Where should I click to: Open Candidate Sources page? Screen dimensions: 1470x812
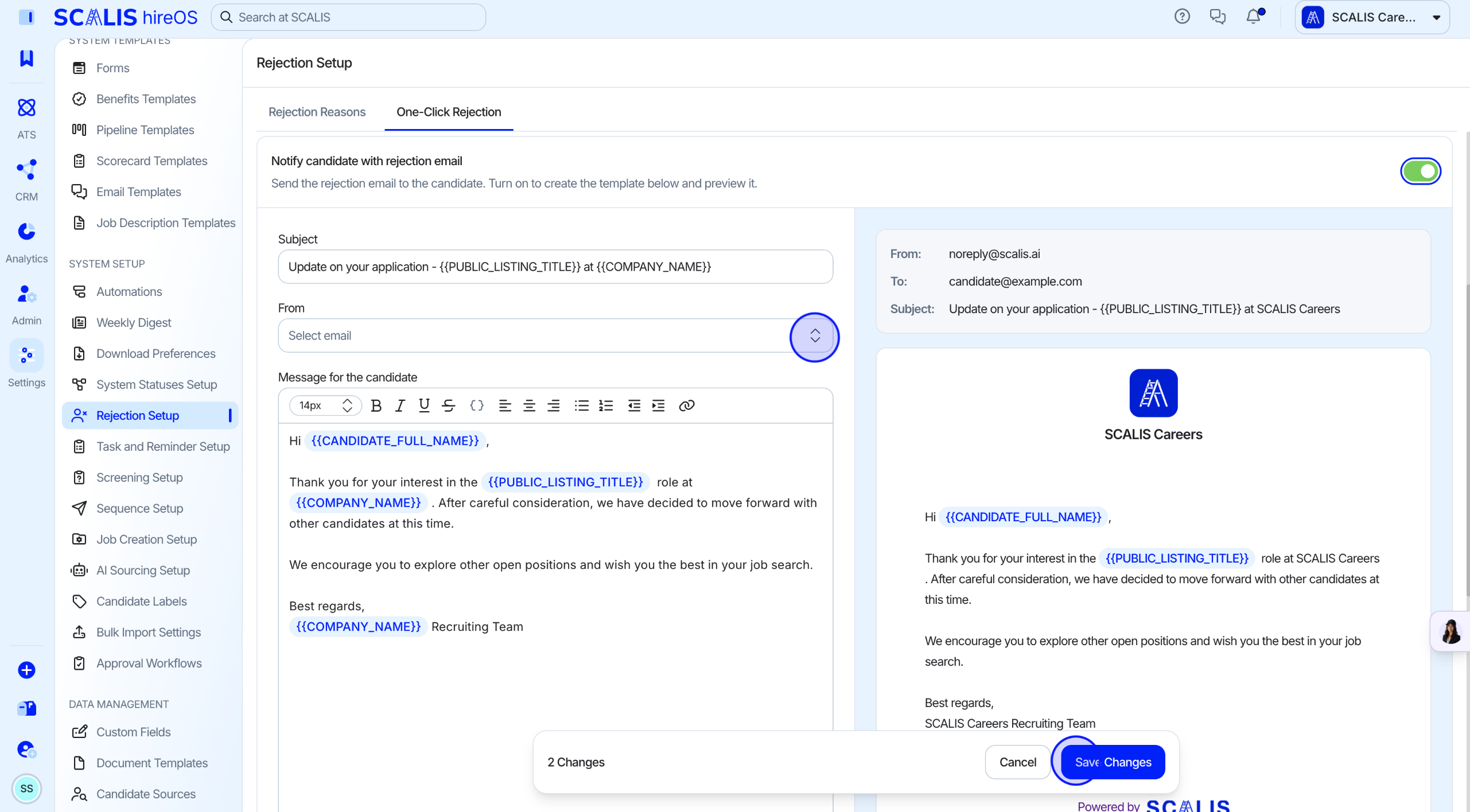tap(150, 794)
